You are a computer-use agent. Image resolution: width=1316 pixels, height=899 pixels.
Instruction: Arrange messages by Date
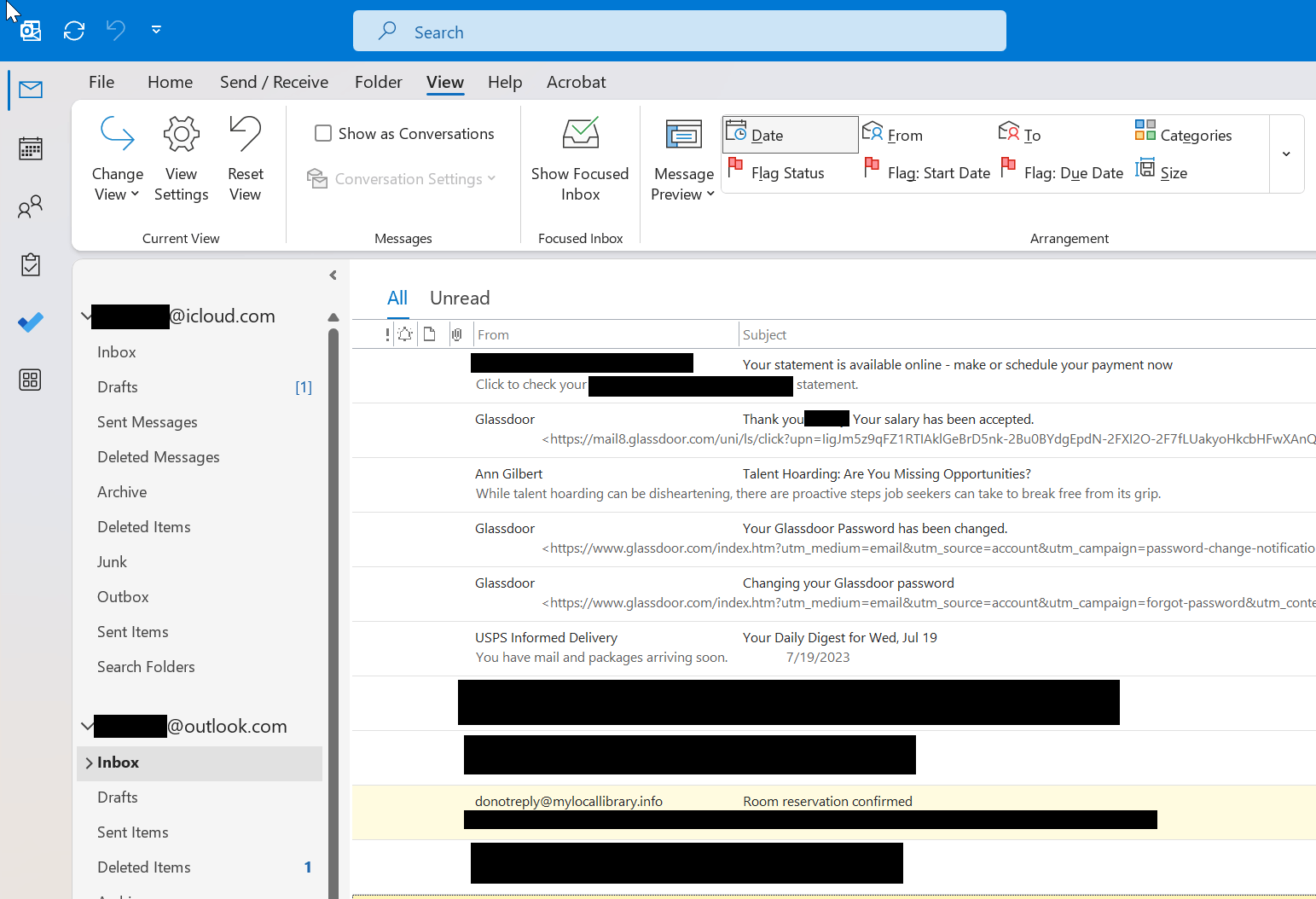tap(790, 135)
